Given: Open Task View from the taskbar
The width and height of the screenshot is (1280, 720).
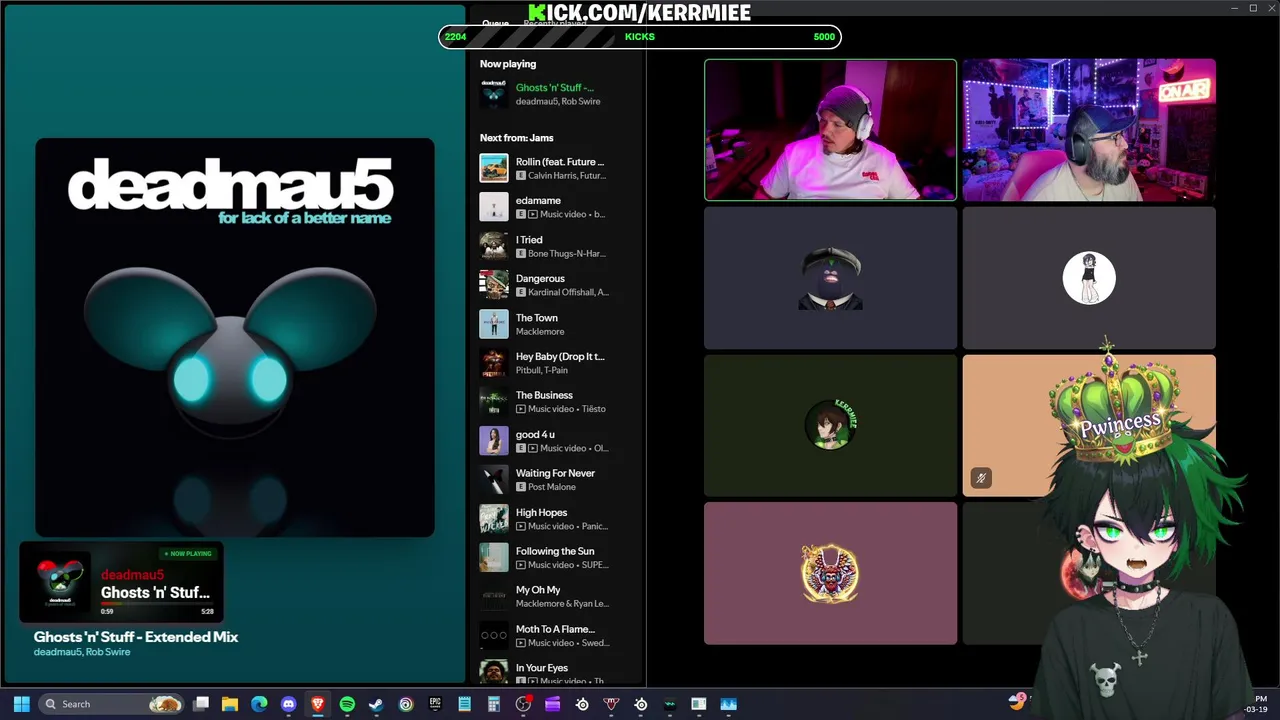Looking at the screenshot, I should point(201,704).
